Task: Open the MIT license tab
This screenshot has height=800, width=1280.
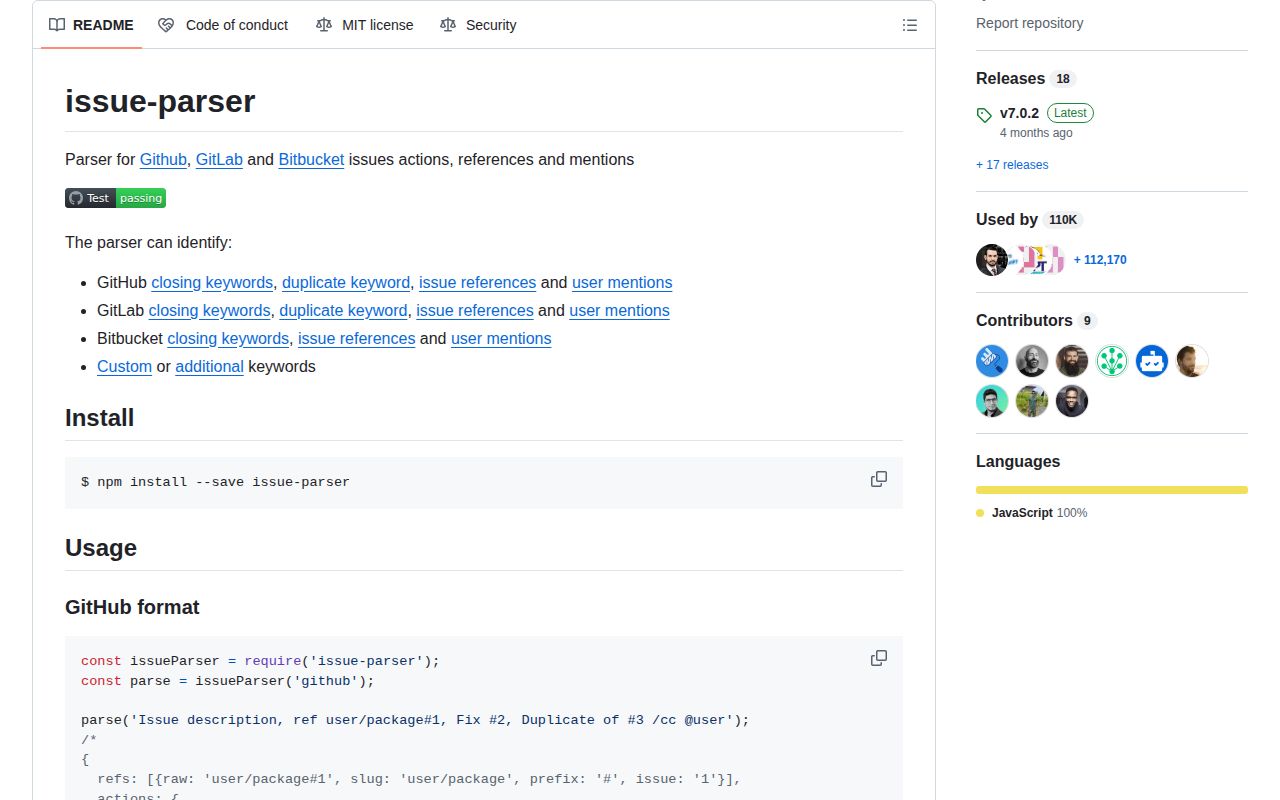Action: (x=364, y=25)
